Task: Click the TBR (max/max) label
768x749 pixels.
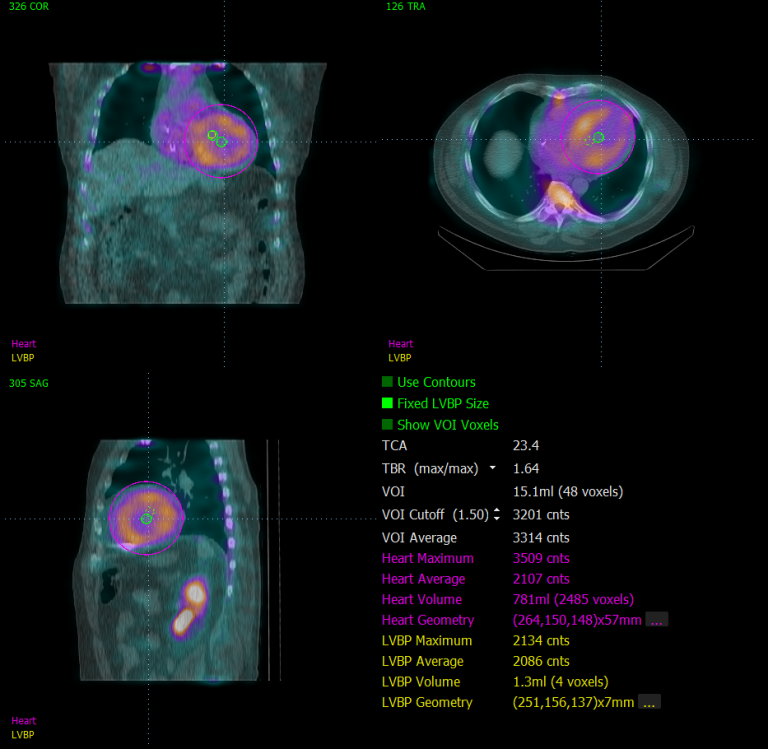Action: (x=430, y=468)
